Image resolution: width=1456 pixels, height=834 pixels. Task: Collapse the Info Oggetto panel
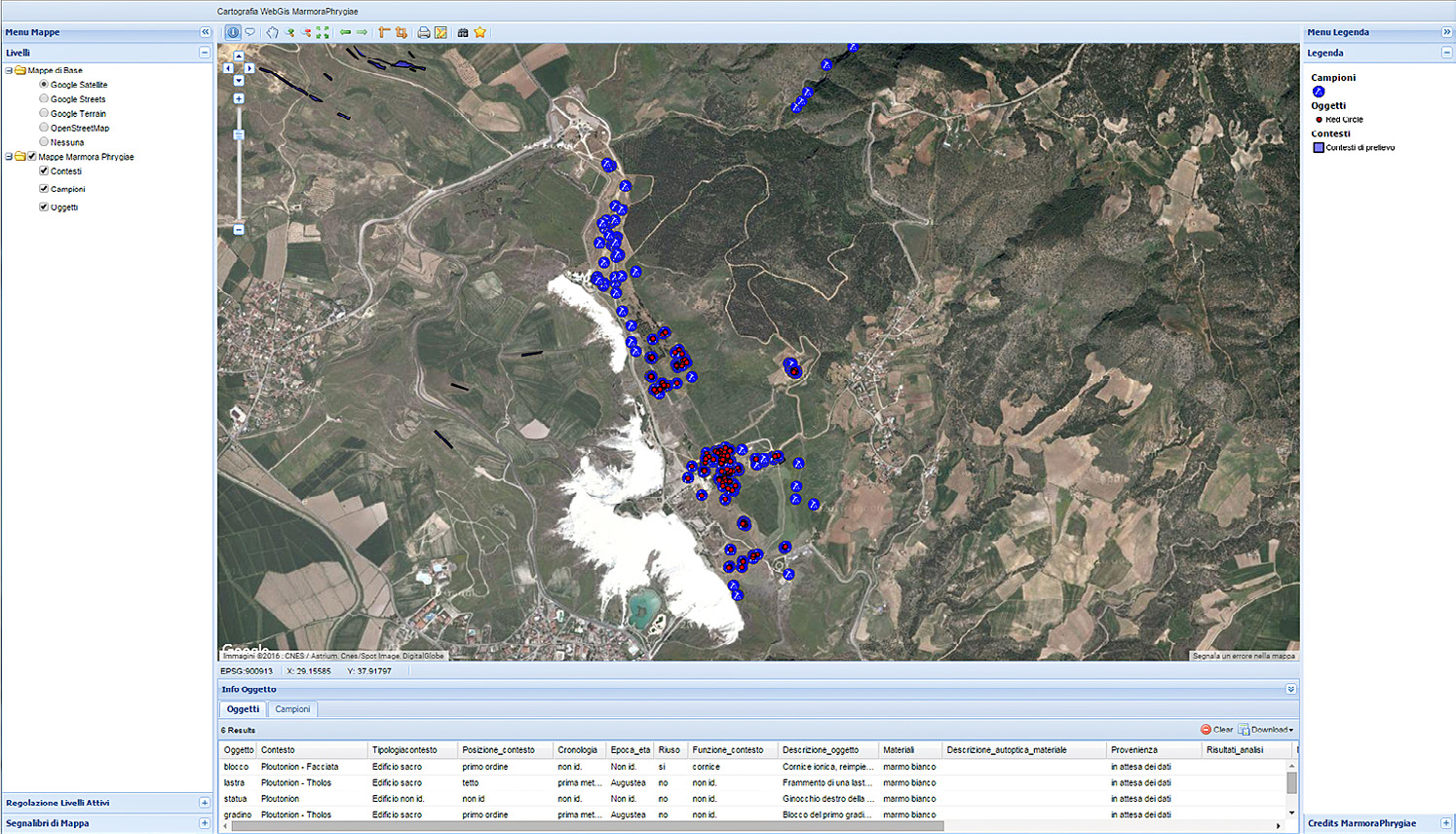(1290, 689)
